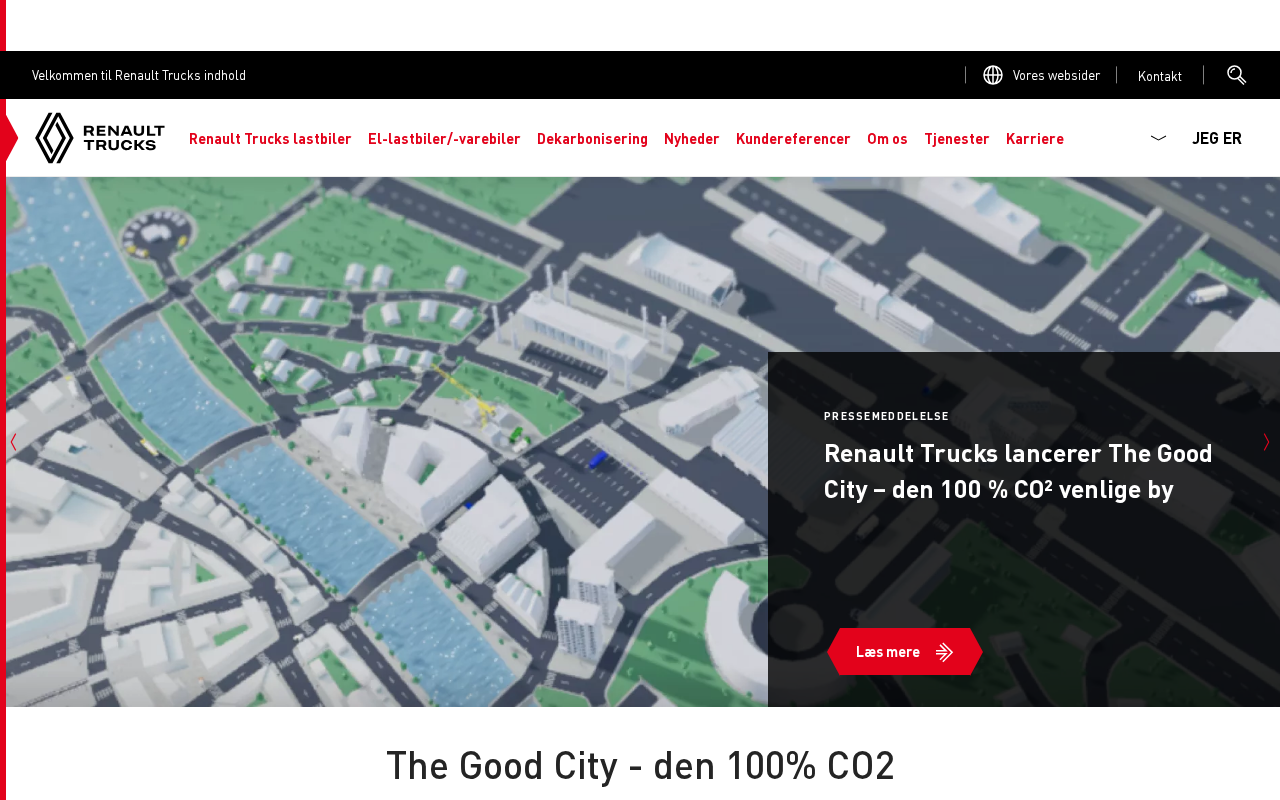Open the Tjenester menu

pyautogui.click(x=957, y=139)
